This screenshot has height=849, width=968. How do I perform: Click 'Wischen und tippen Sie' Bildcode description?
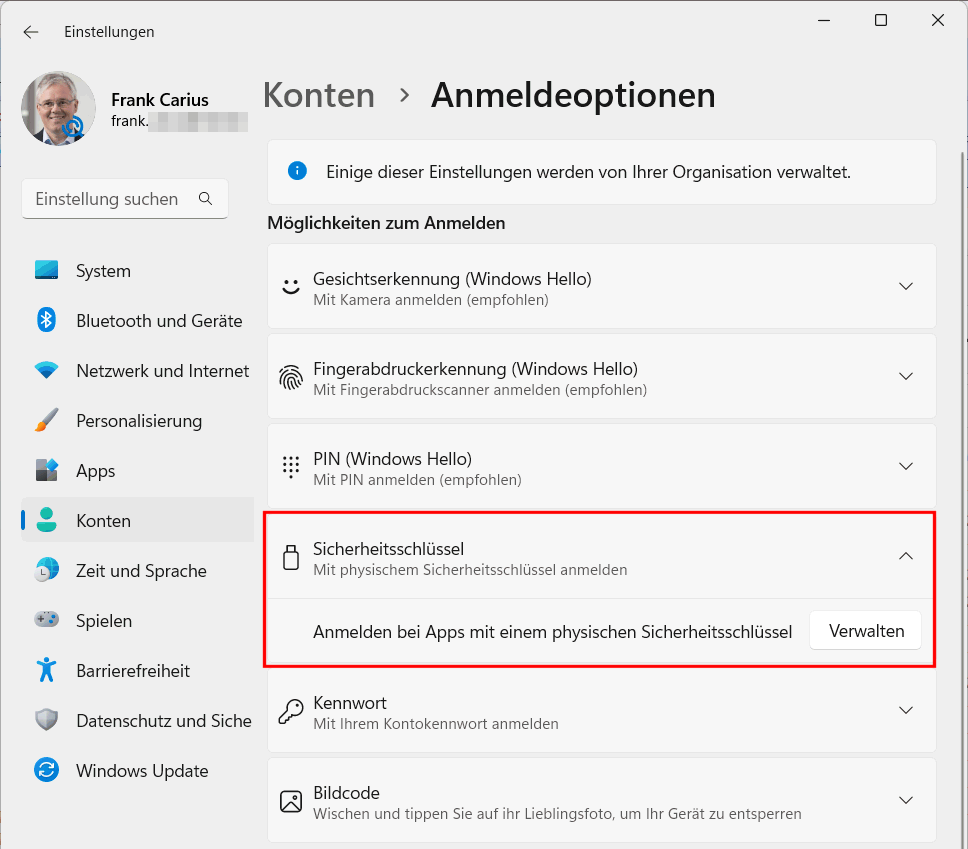pos(557,814)
